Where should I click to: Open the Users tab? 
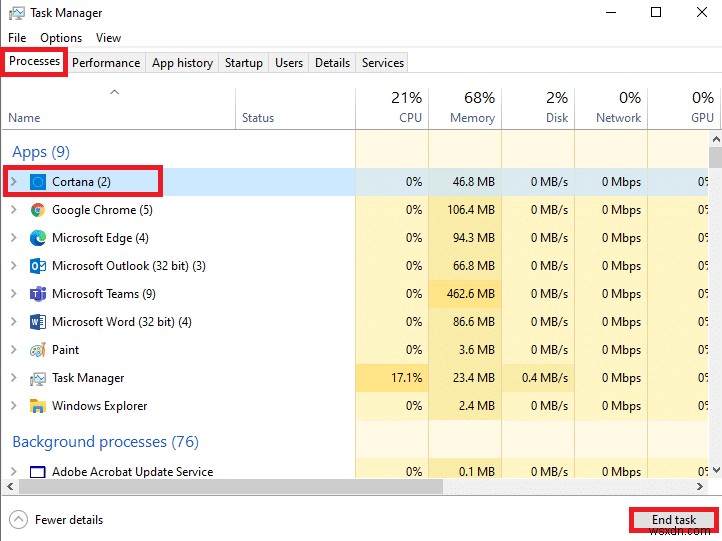point(289,63)
